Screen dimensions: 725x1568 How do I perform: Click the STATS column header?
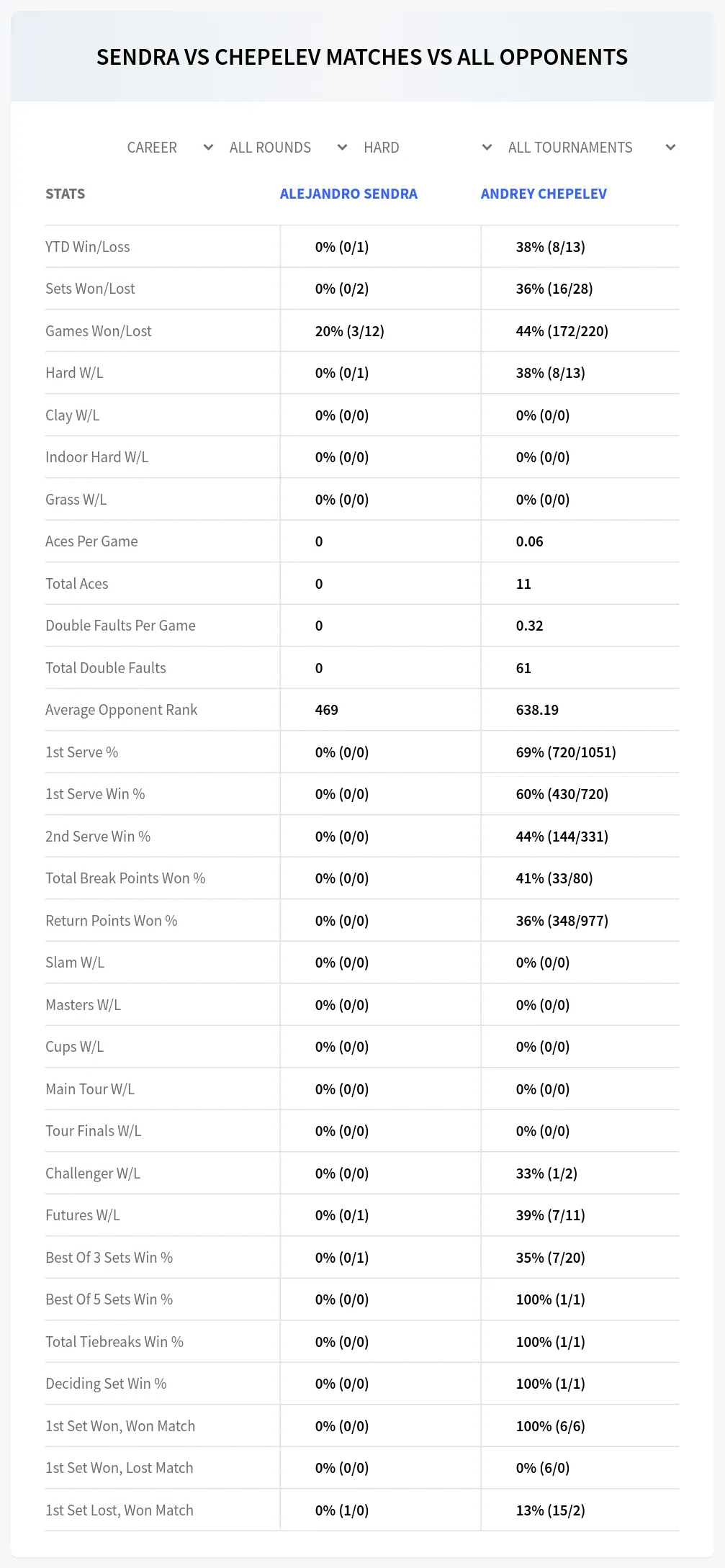[x=65, y=194]
